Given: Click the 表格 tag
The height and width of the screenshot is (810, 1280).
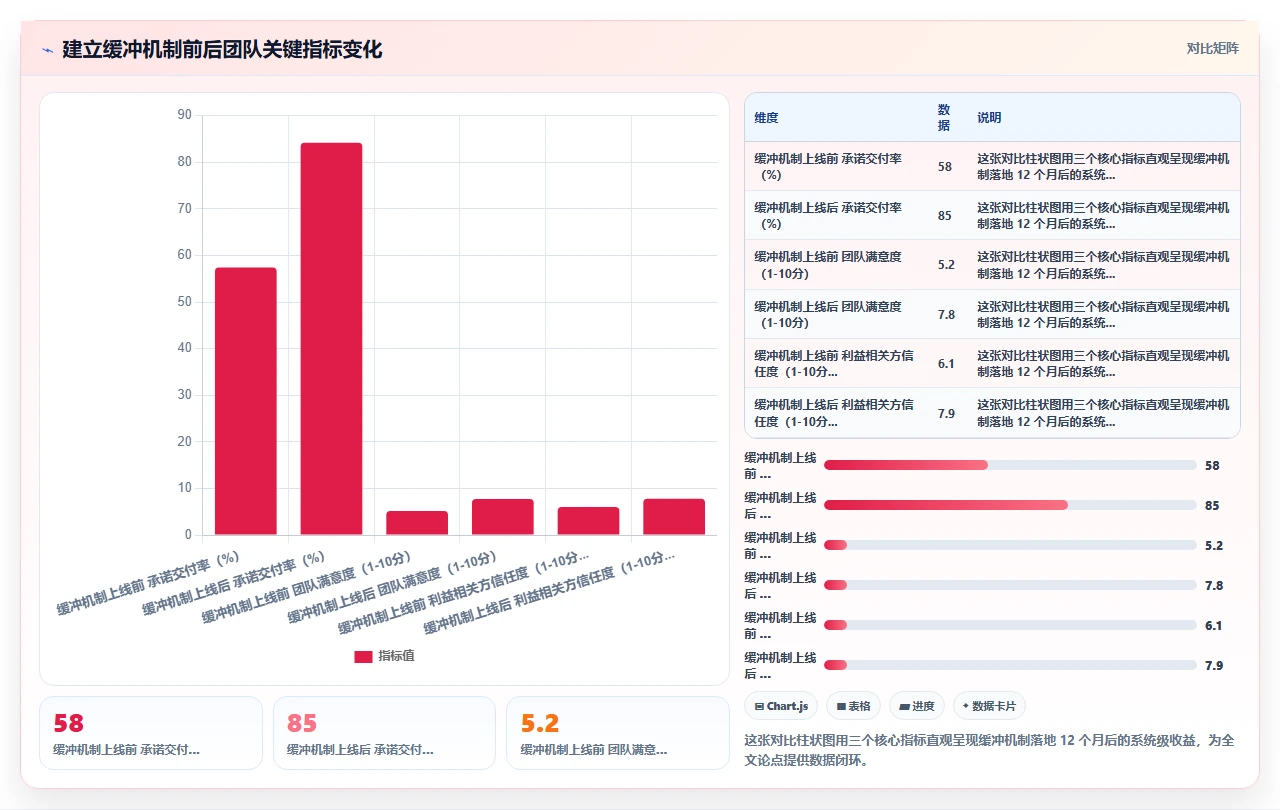Looking at the screenshot, I should click(853, 706).
